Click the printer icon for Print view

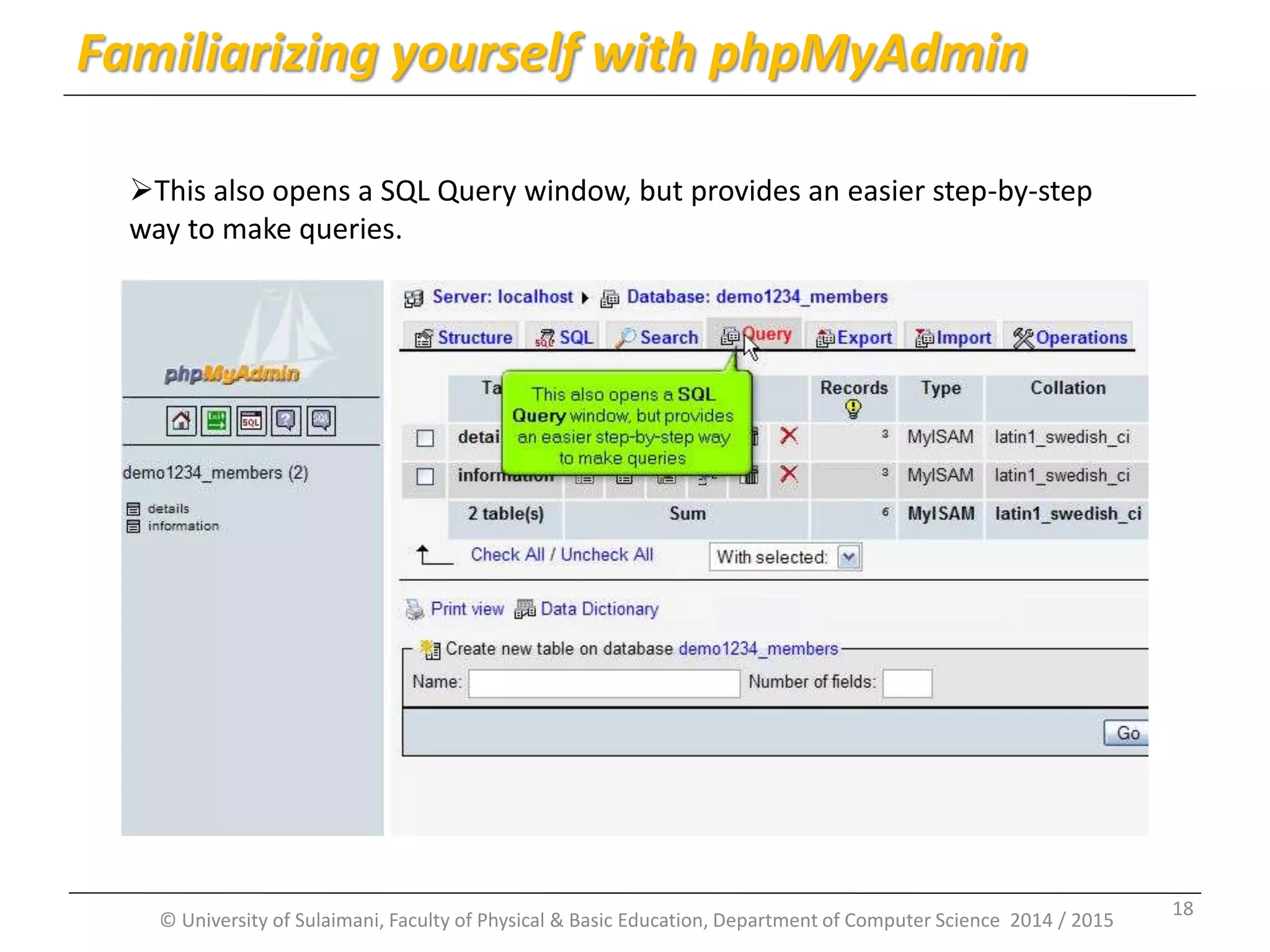click(414, 610)
